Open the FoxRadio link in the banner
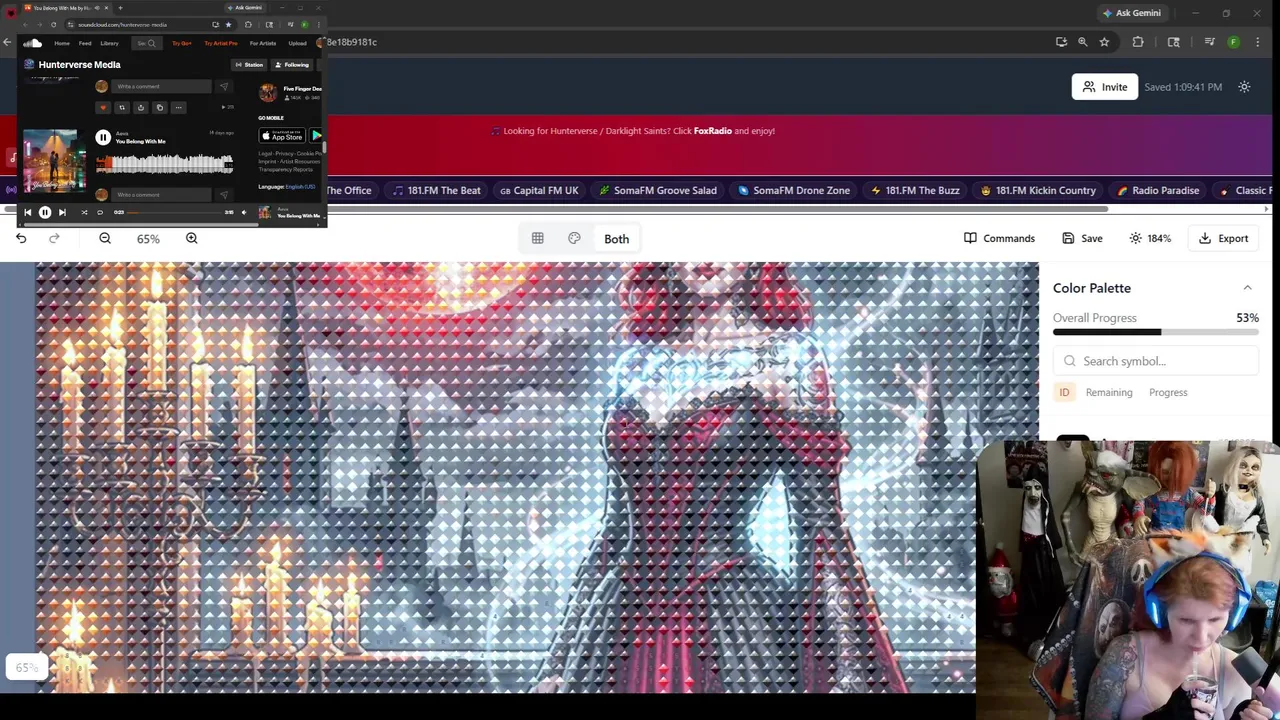The height and width of the screenshot is (720, 1280). coord(712,131)
